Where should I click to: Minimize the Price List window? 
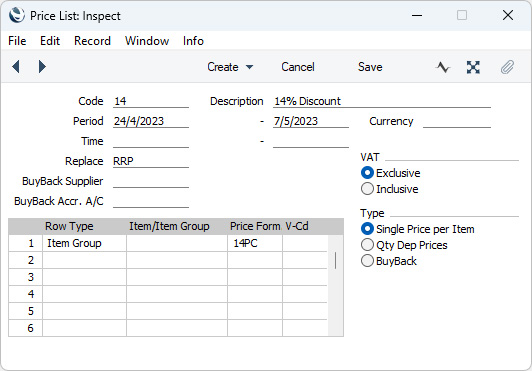click(417, 15)
